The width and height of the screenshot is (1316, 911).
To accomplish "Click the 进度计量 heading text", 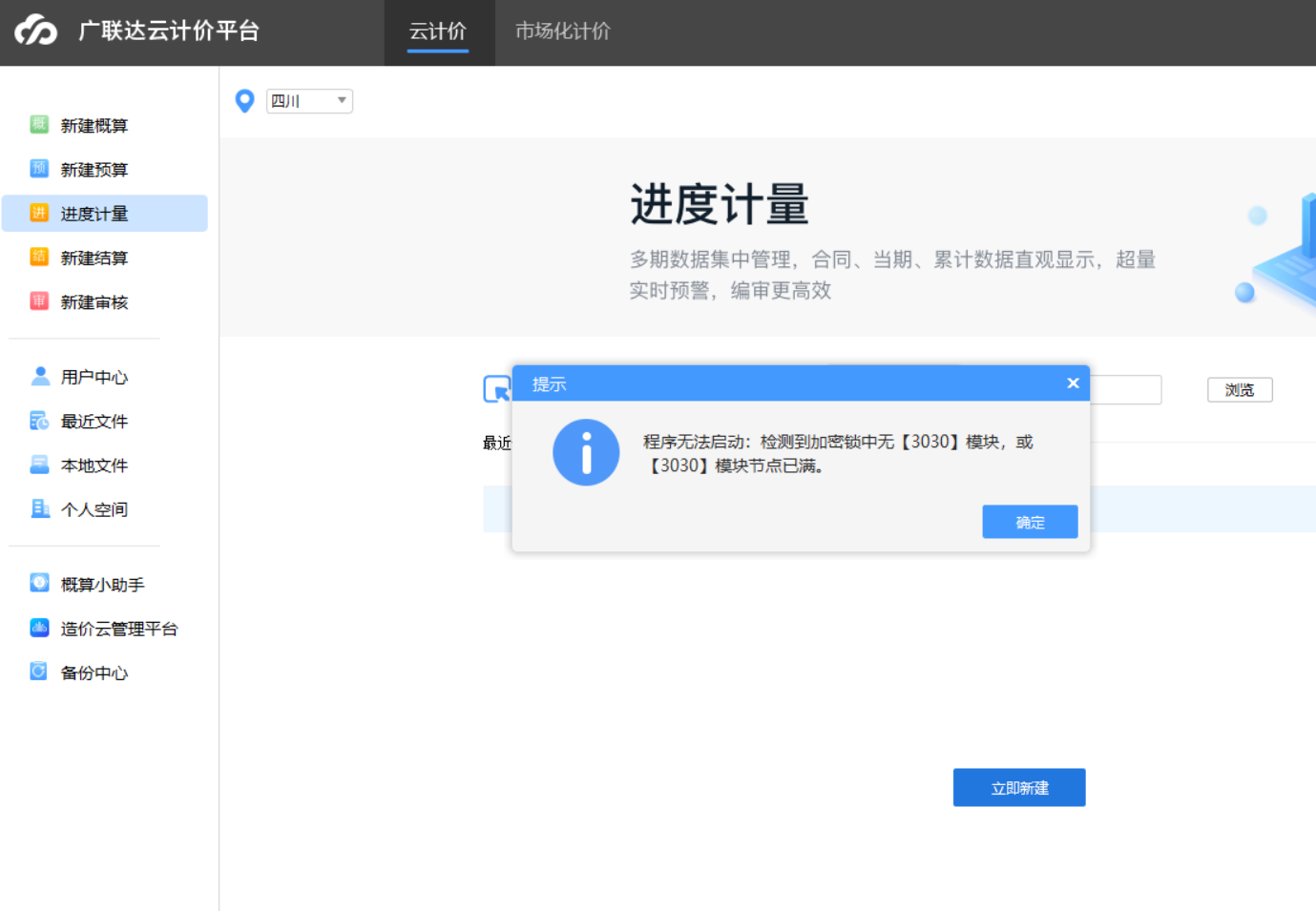I will pos(720,204).
